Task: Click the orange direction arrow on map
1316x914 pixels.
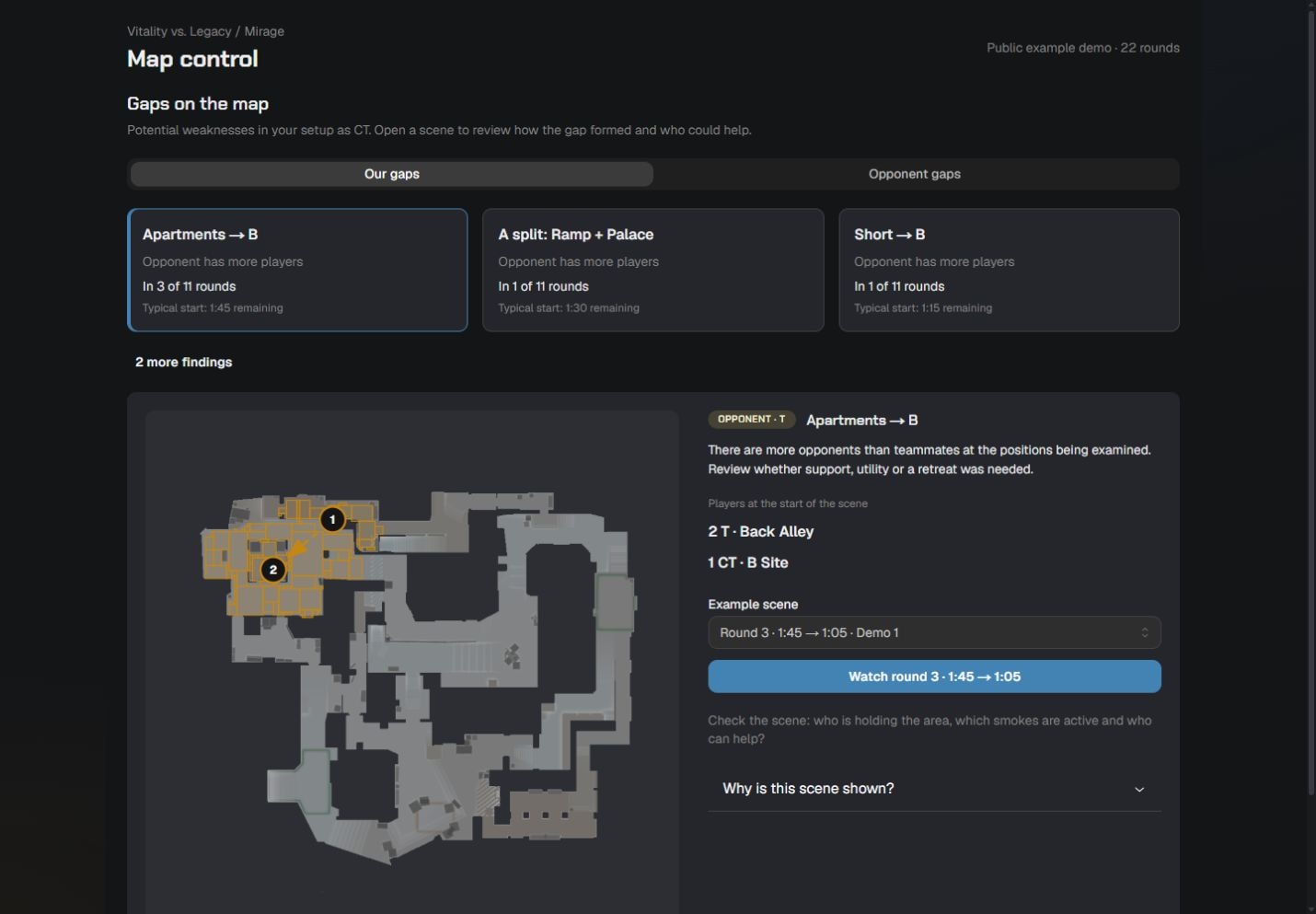Action: point(297,550)
